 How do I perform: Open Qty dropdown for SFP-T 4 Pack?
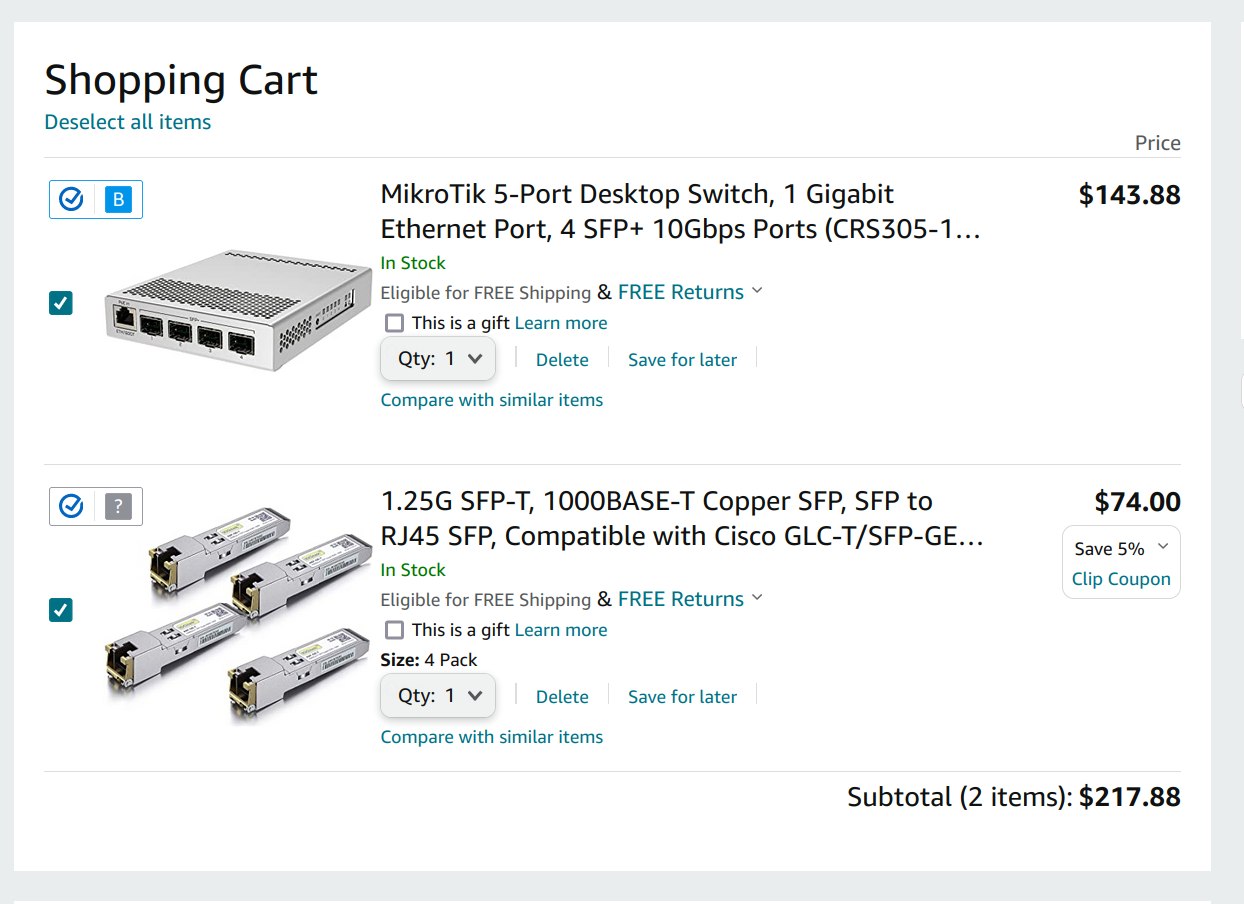[438, 696]
